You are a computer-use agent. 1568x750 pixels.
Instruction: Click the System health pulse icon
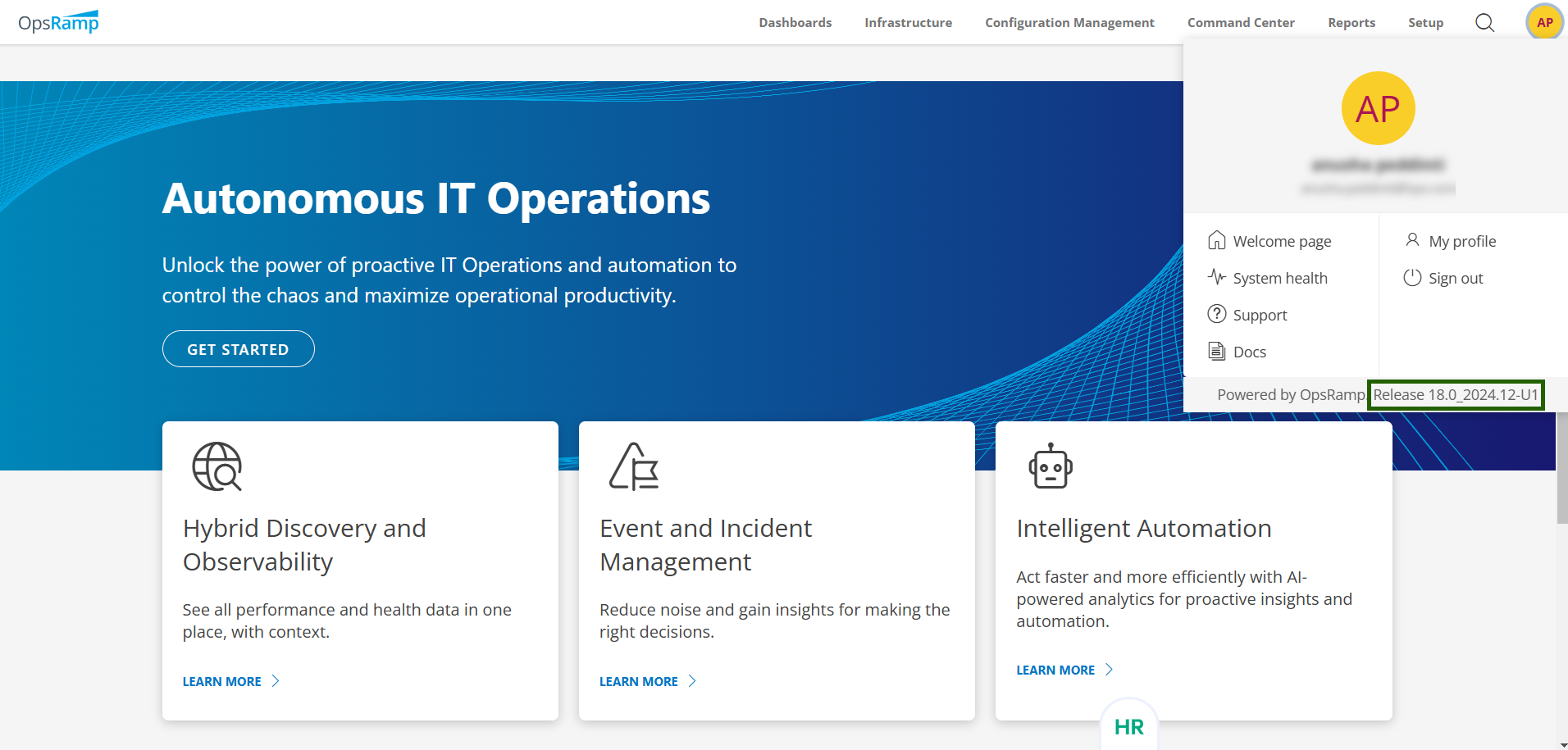pos(1217,277)
